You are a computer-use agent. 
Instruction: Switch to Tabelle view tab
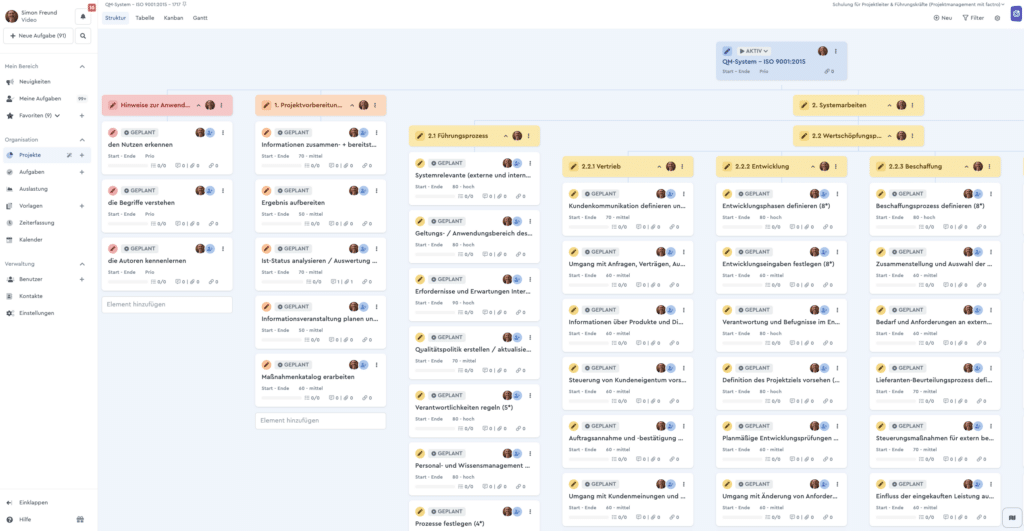click(145, 18)
